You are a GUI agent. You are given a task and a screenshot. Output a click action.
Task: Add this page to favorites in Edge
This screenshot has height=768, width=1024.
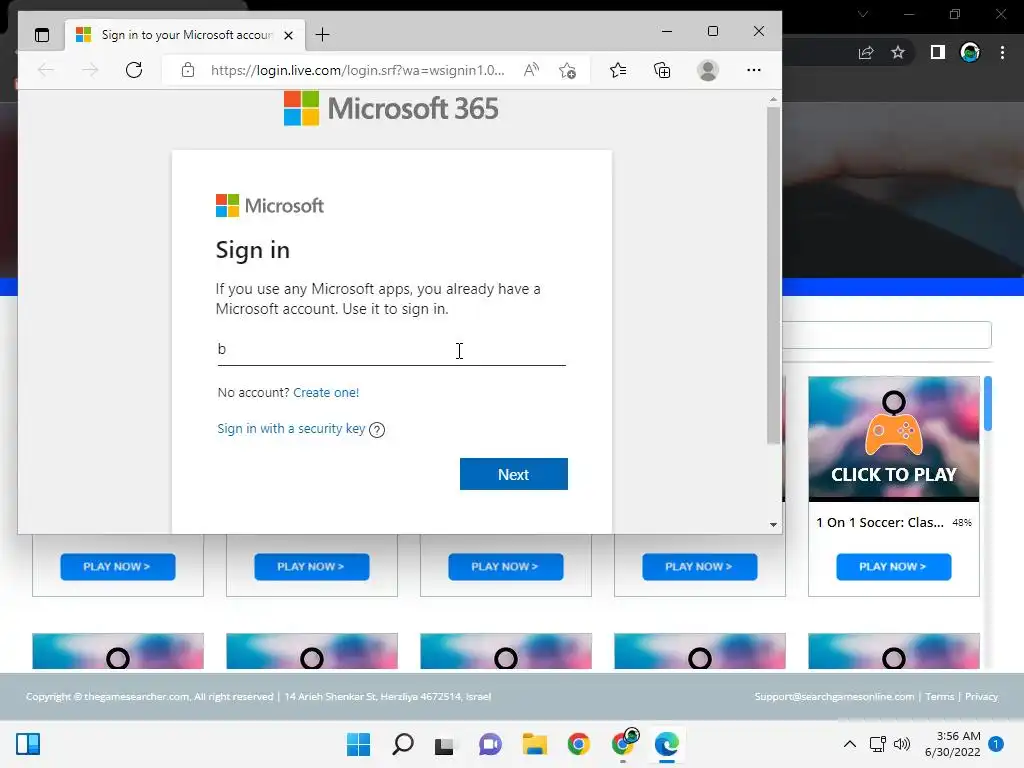point(568,70)
